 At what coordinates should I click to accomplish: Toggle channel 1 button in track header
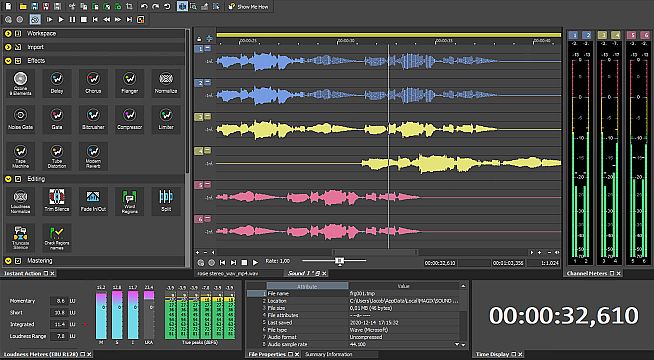tap(200, 49)
